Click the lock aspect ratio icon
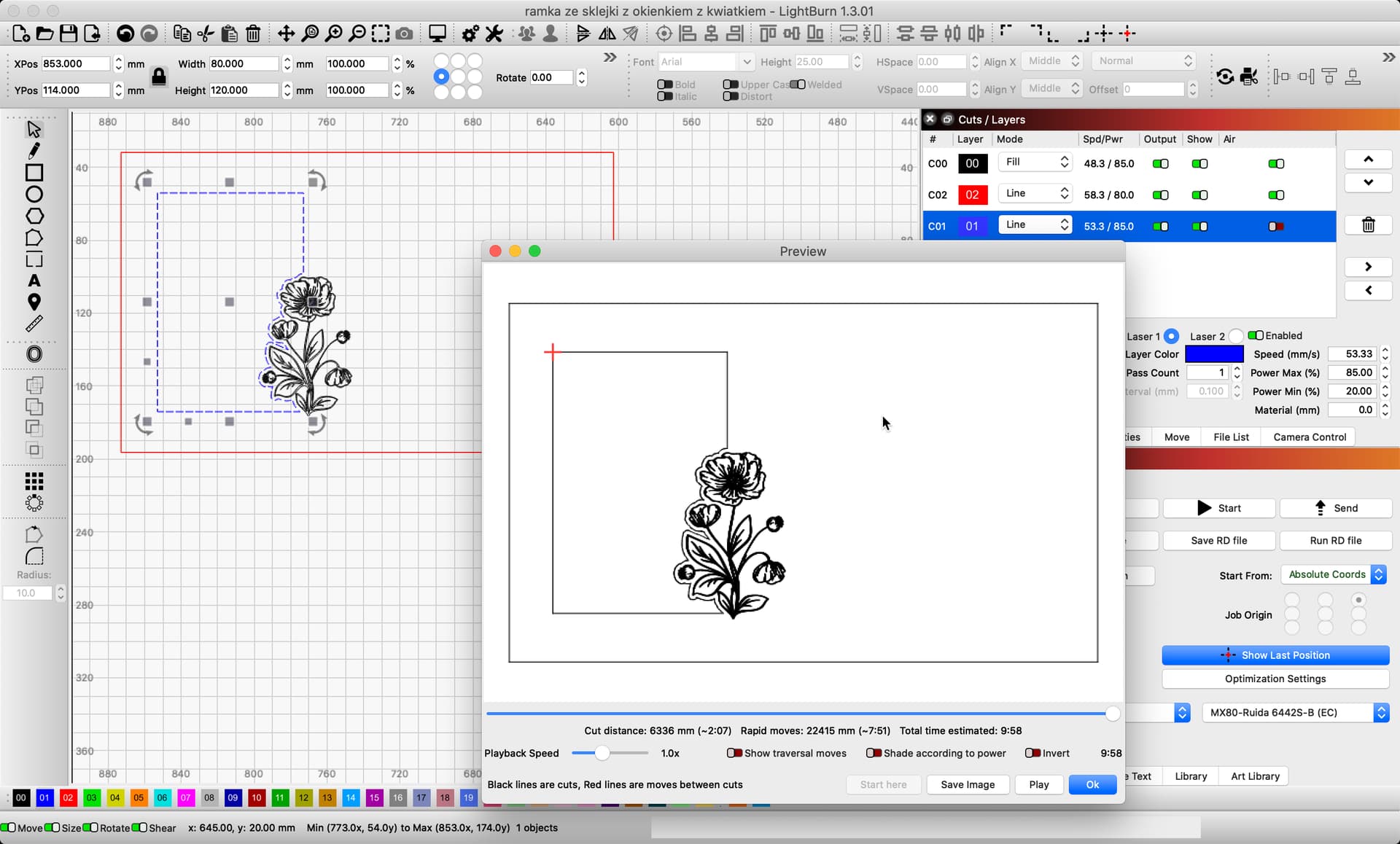1400x844 pixels. (158, 77)
